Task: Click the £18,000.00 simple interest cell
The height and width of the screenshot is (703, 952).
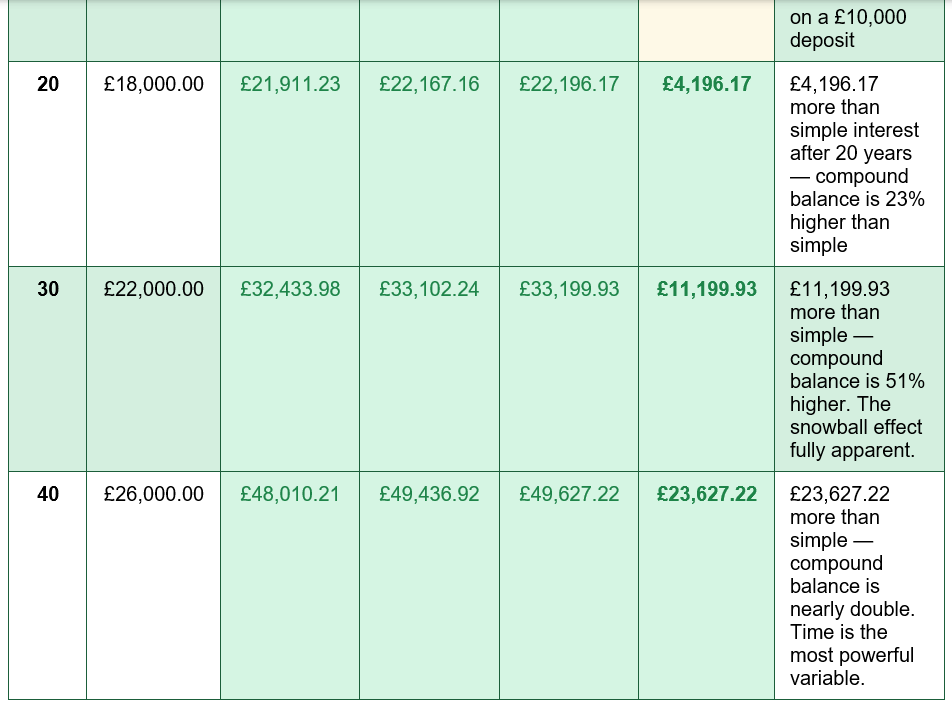Action: pyautogui.click(x=153, y=164)
